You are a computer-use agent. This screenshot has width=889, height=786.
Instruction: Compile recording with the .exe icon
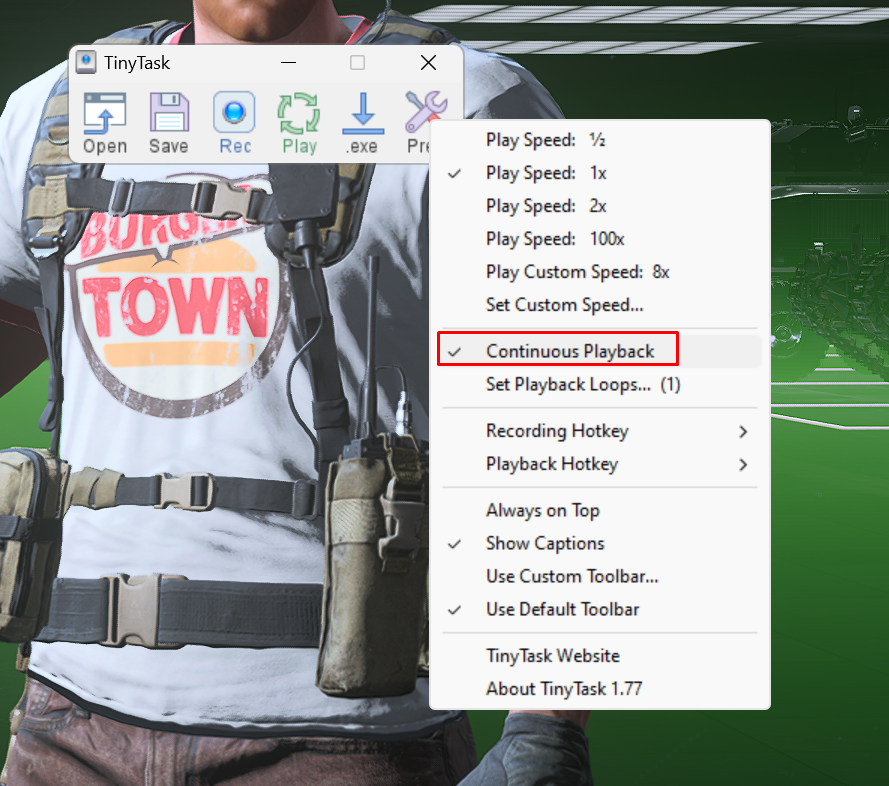pos(363,123)
